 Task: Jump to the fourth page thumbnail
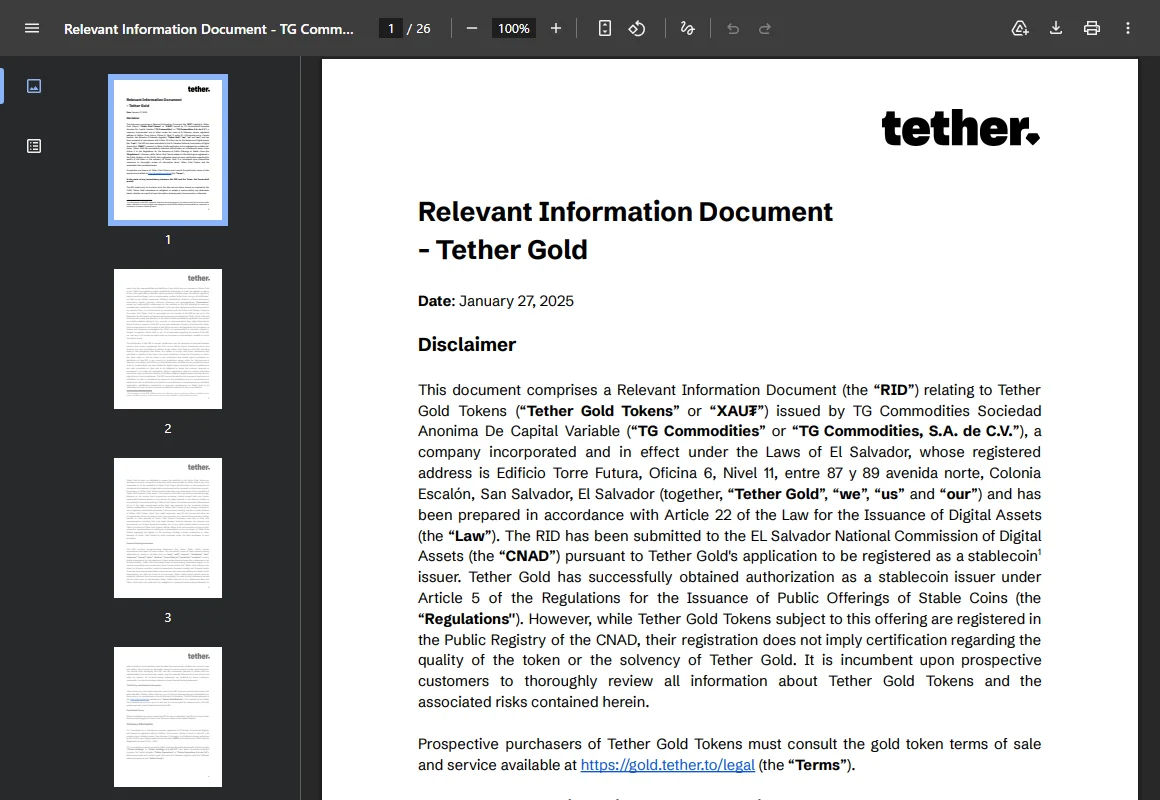(168, 716)
